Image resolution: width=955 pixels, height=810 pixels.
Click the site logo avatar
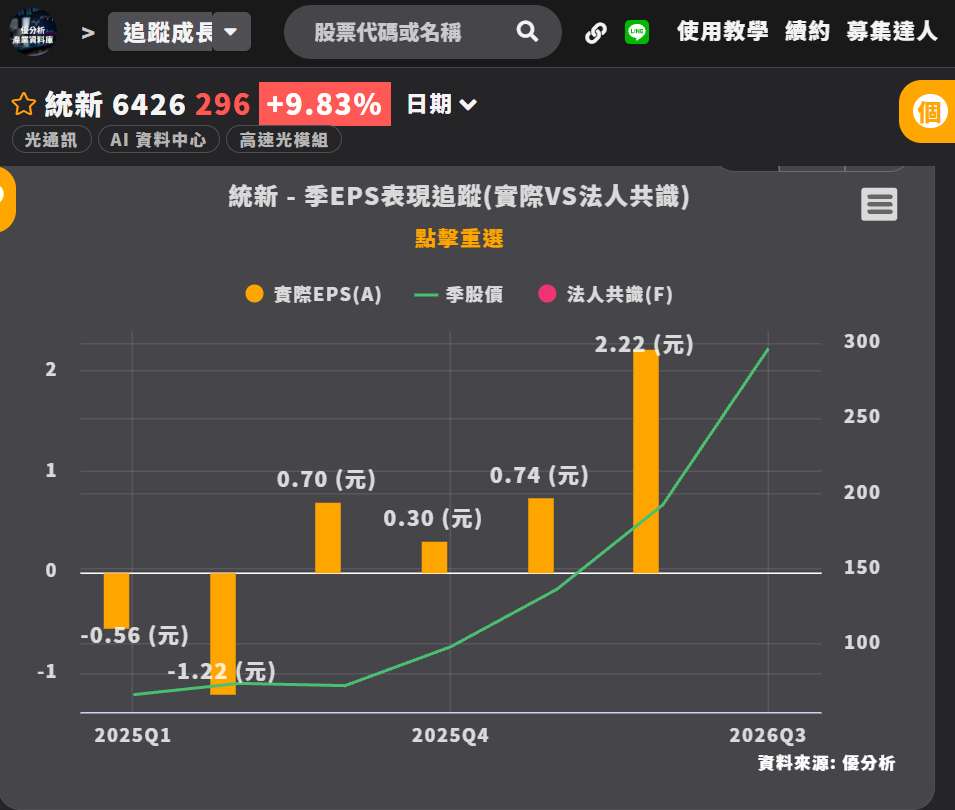pos(33,32)
